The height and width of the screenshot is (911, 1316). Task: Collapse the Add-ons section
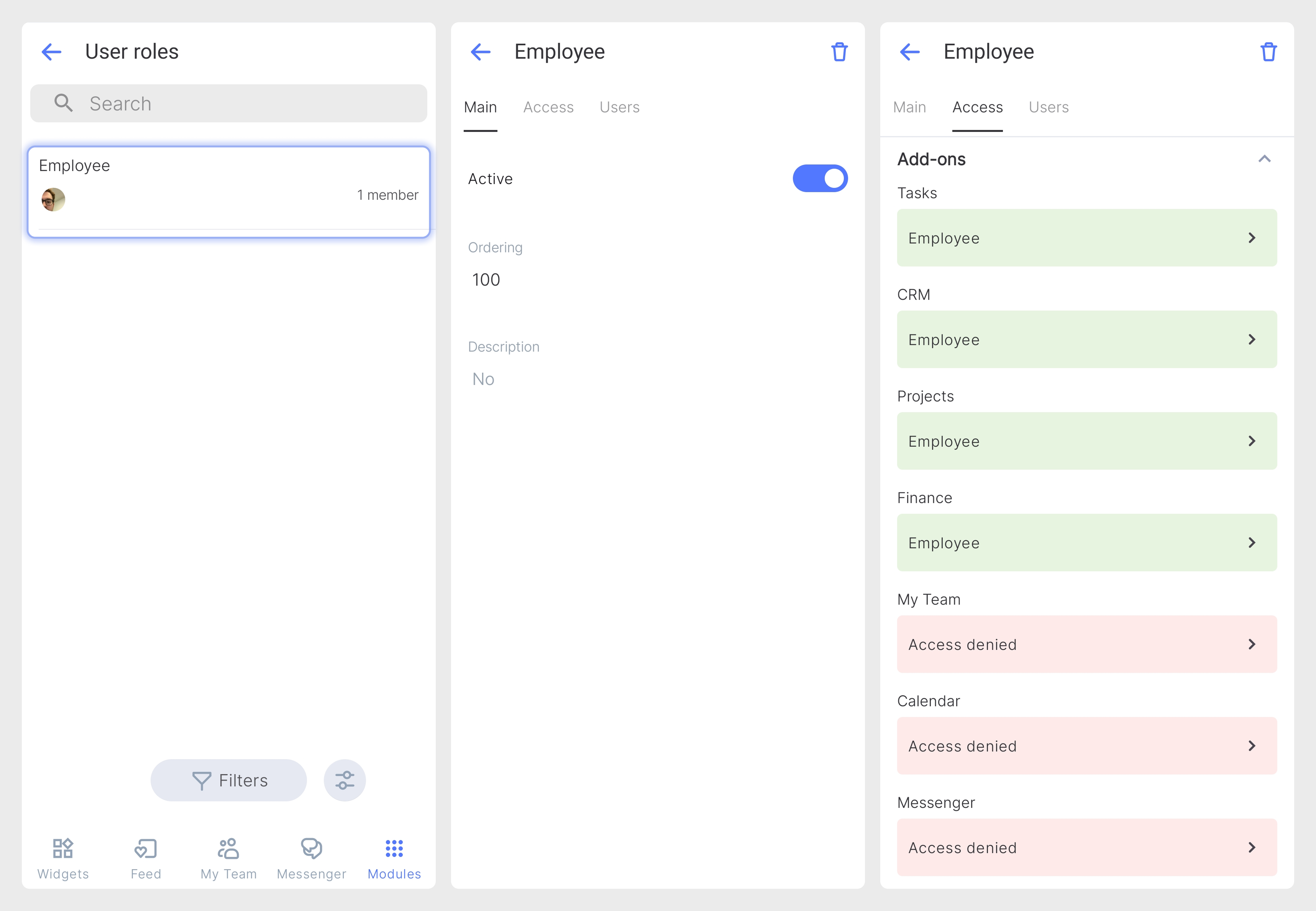tap(1264, 159)
